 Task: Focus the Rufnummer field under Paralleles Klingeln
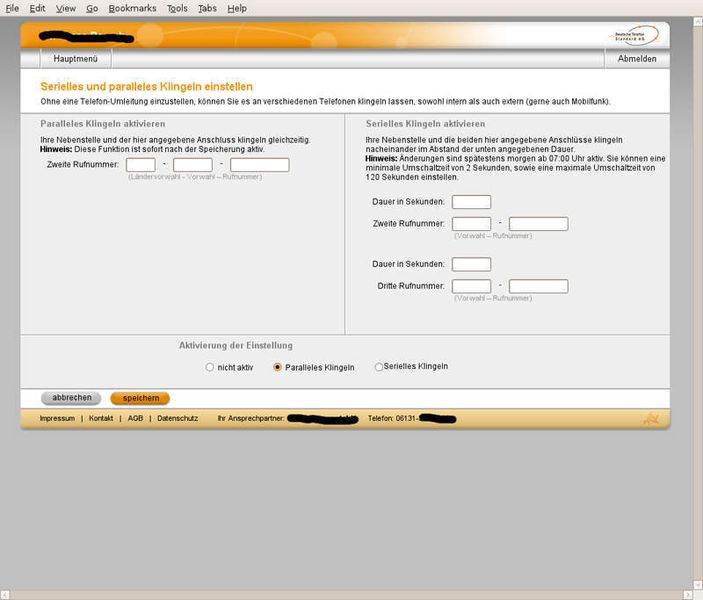point(260,165)
